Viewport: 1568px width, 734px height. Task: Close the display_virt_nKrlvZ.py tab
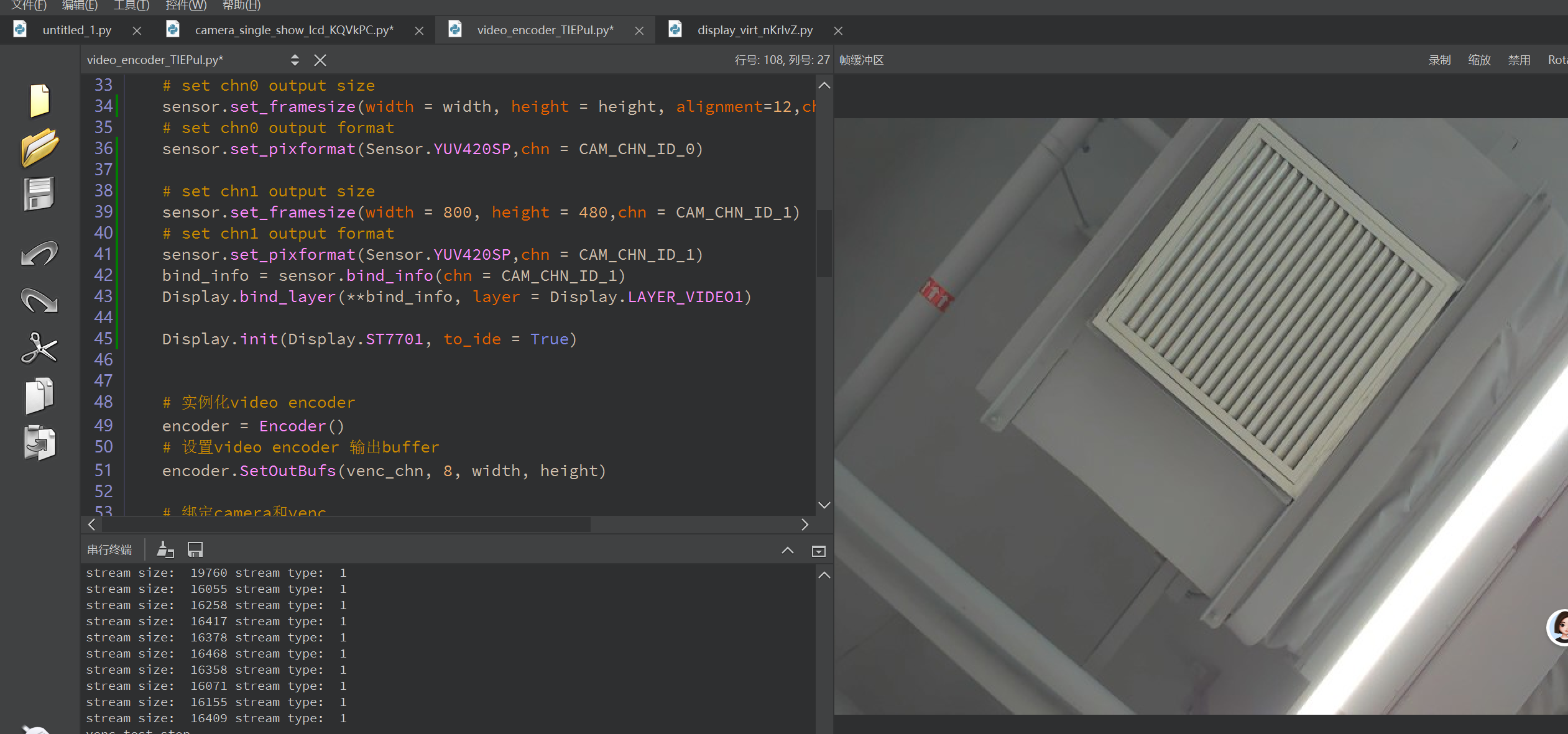point(838,30)
